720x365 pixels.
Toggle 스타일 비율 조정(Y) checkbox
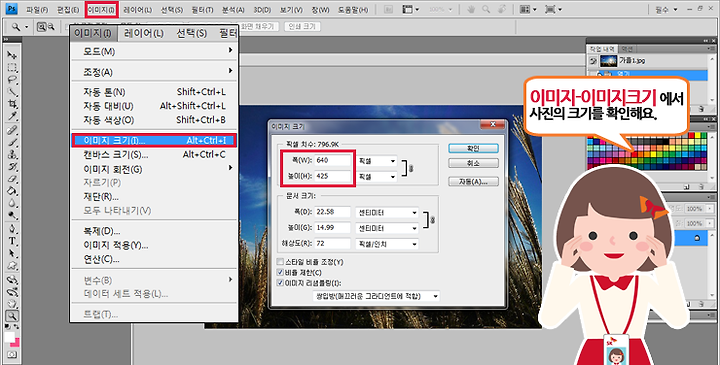(x=280, y=262)
